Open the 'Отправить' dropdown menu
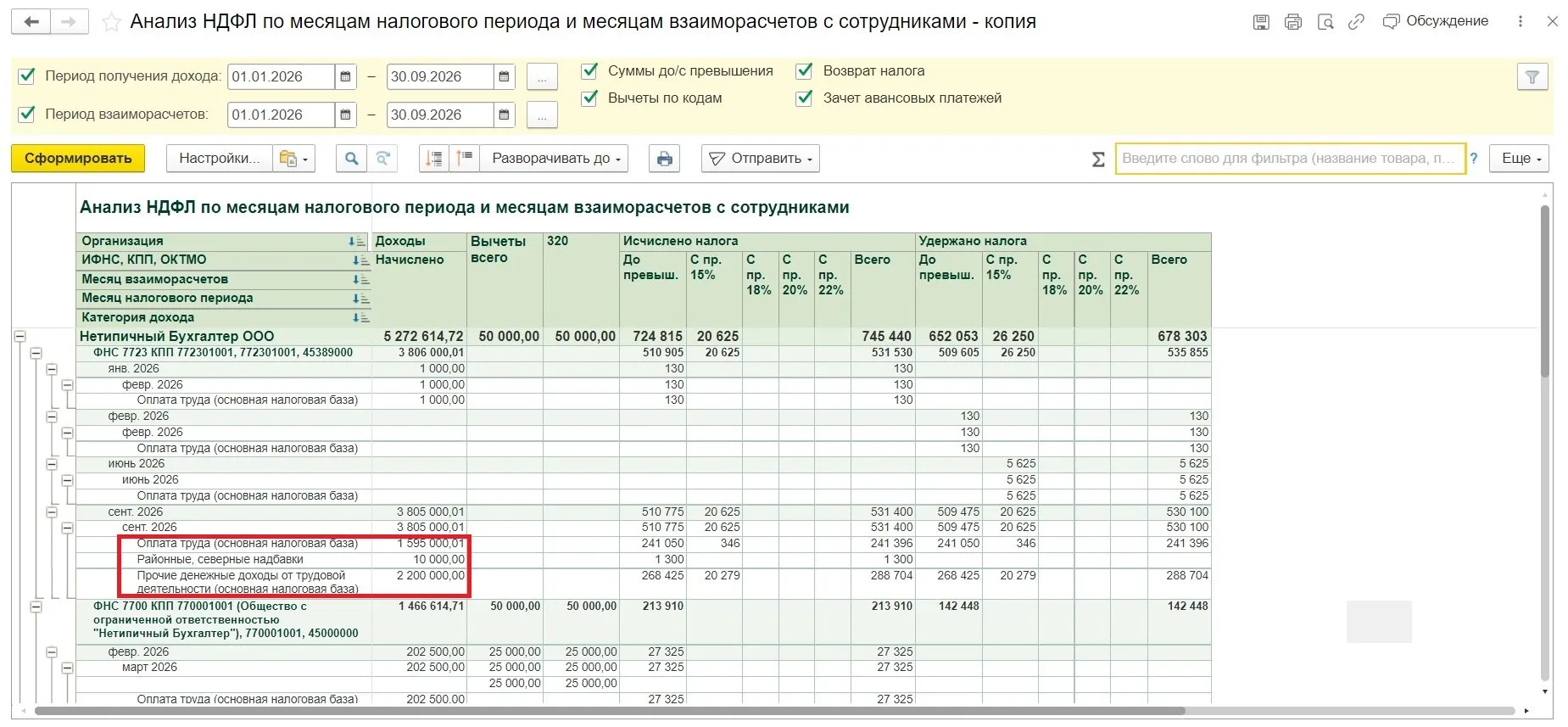This screenshot has width=1568, height=727. click(761, 159)
